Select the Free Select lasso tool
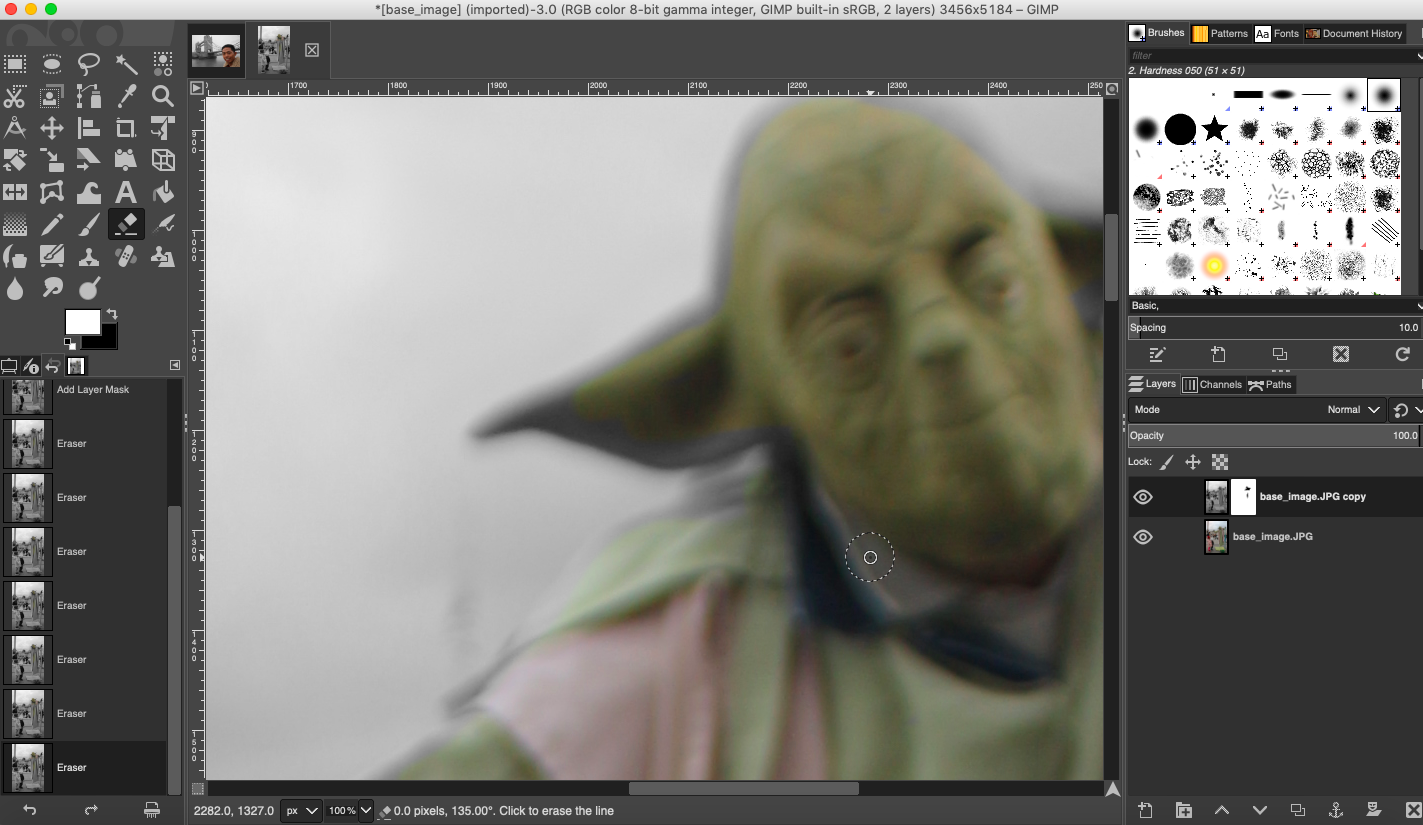The image size is (1423, 825). point(89,65)
